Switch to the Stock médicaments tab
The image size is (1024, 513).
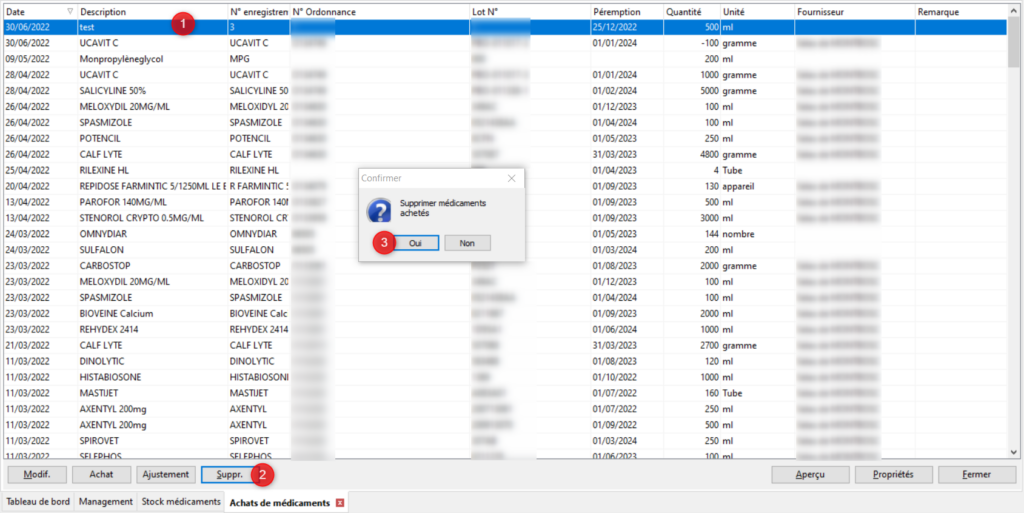pos(180,502)
